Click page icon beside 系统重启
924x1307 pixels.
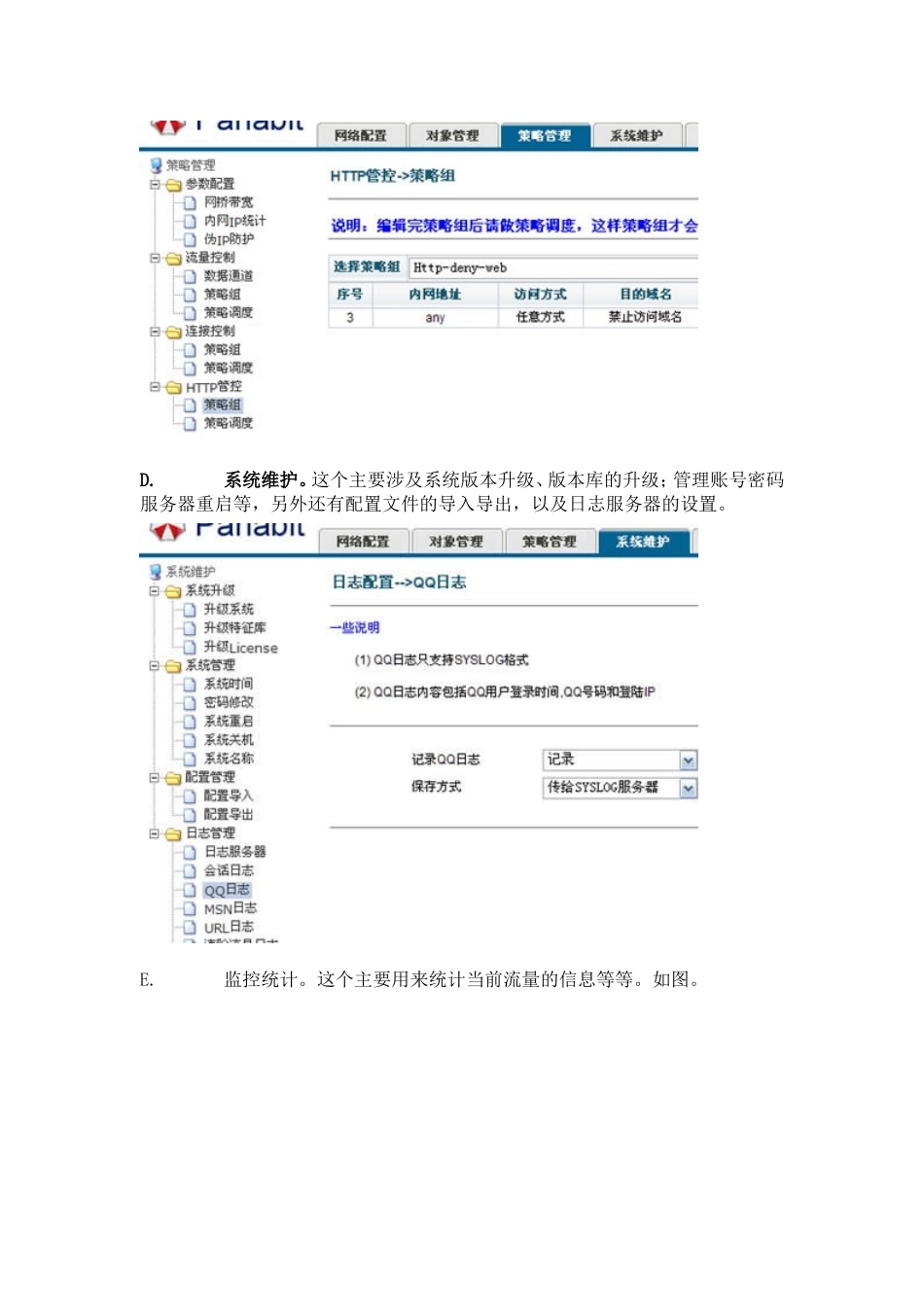pos(191,722)
